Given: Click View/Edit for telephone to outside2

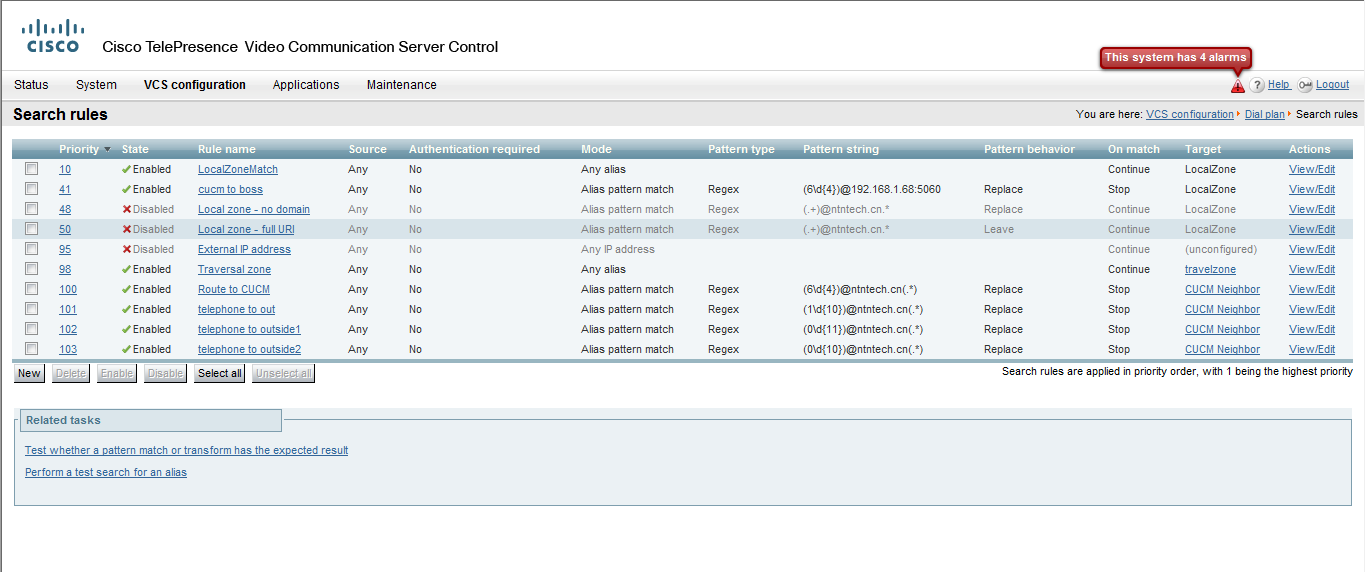Looking at the screenshot, I should [x=1312, y=349].
